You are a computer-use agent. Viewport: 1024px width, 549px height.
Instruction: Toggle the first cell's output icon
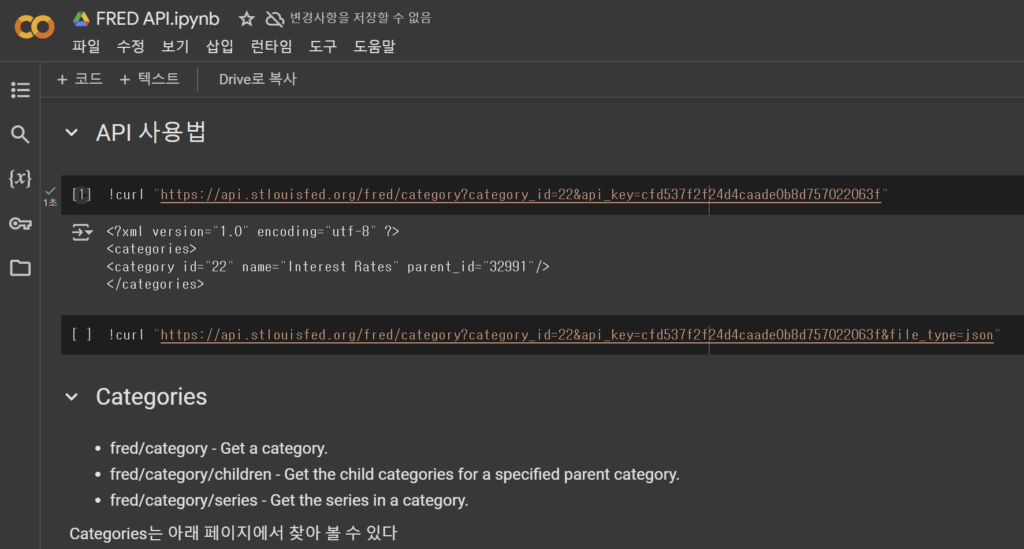(82, 232)
